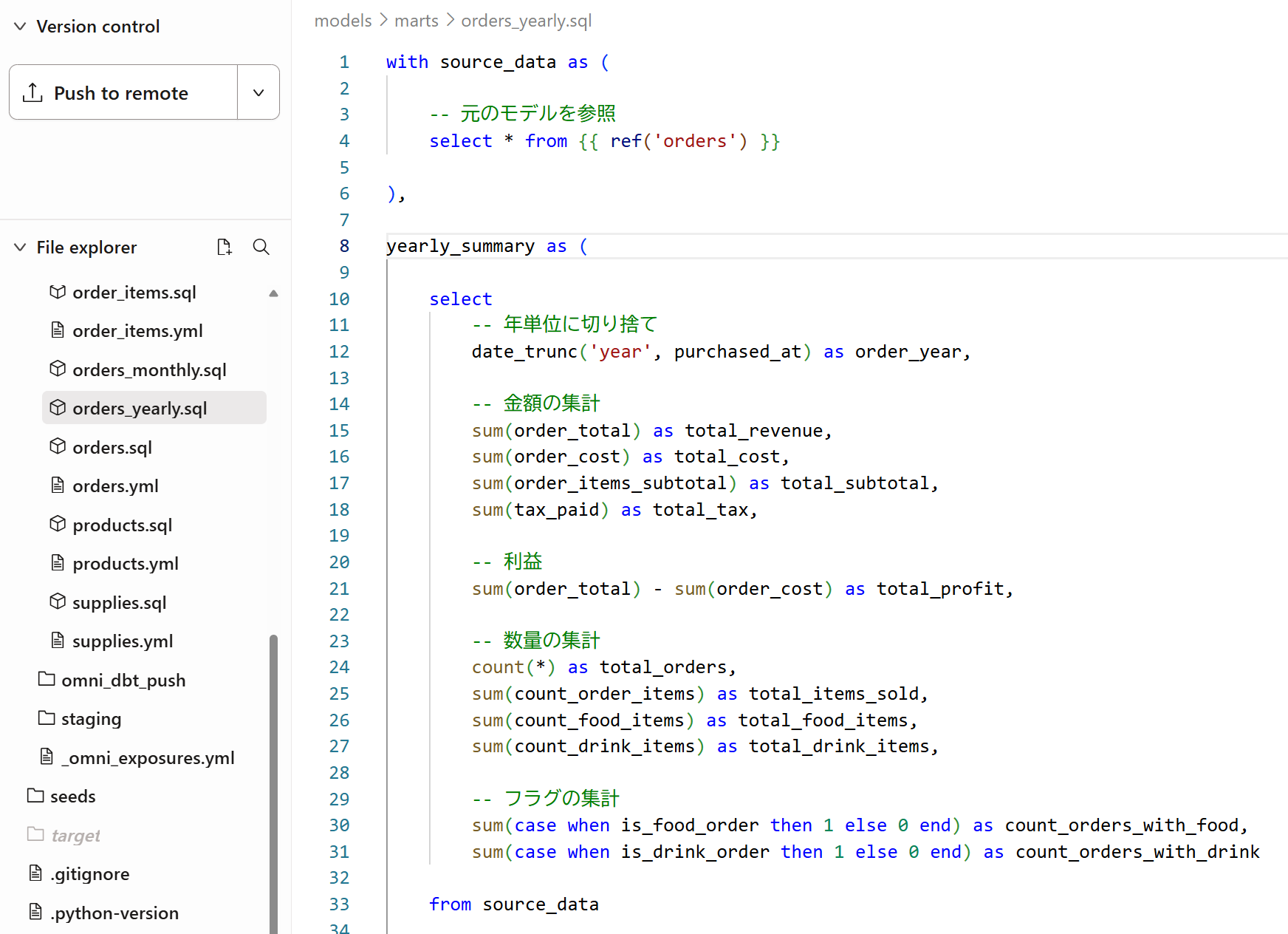Open the staging folder
The image size is (1288, 934).
91,719
